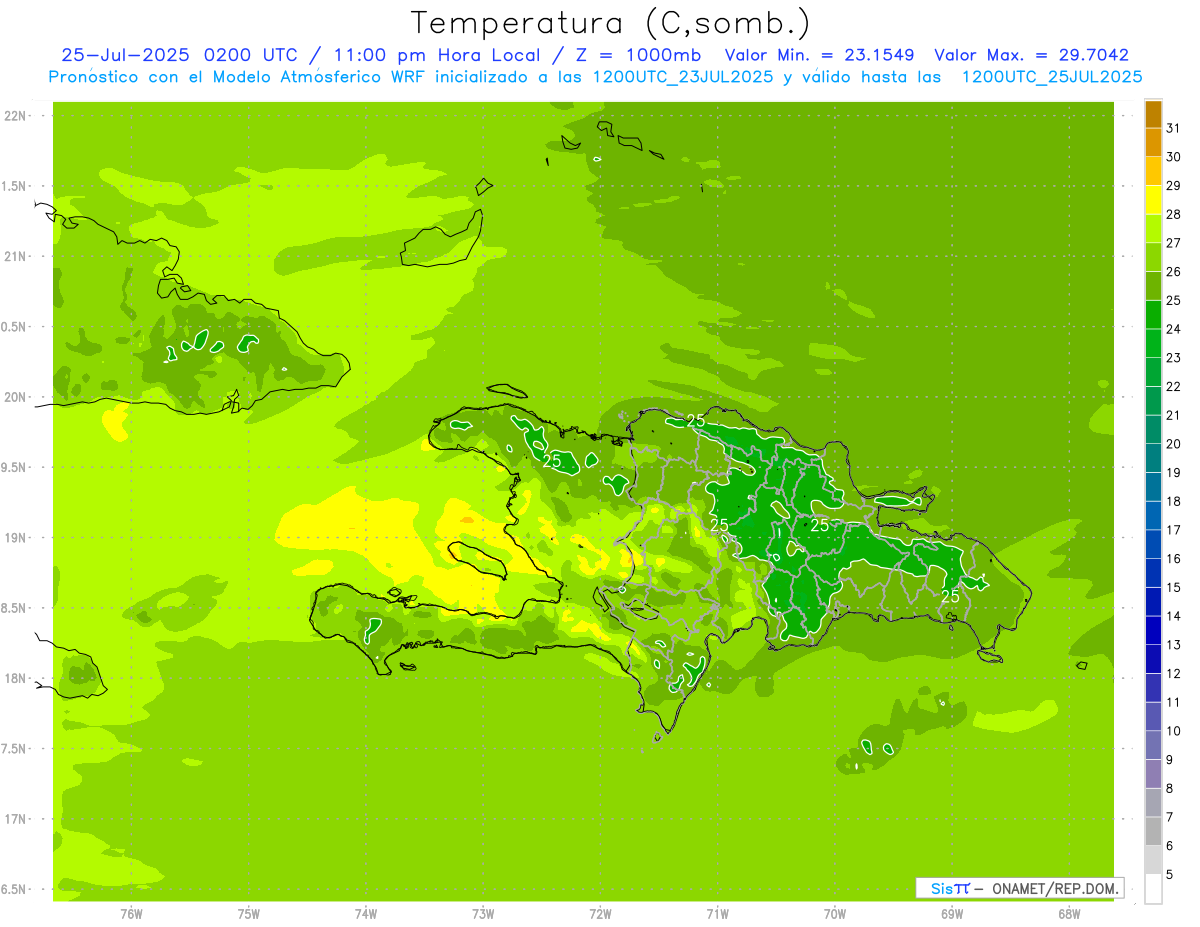
Task: Click the "73W" longitude axis label
Action: click(483, 913)
